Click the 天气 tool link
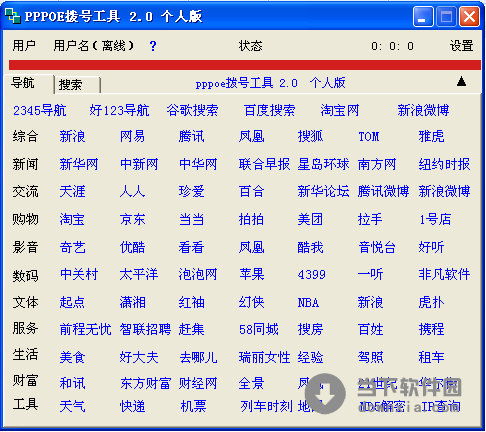486x432 pixels. pos(72,406)
